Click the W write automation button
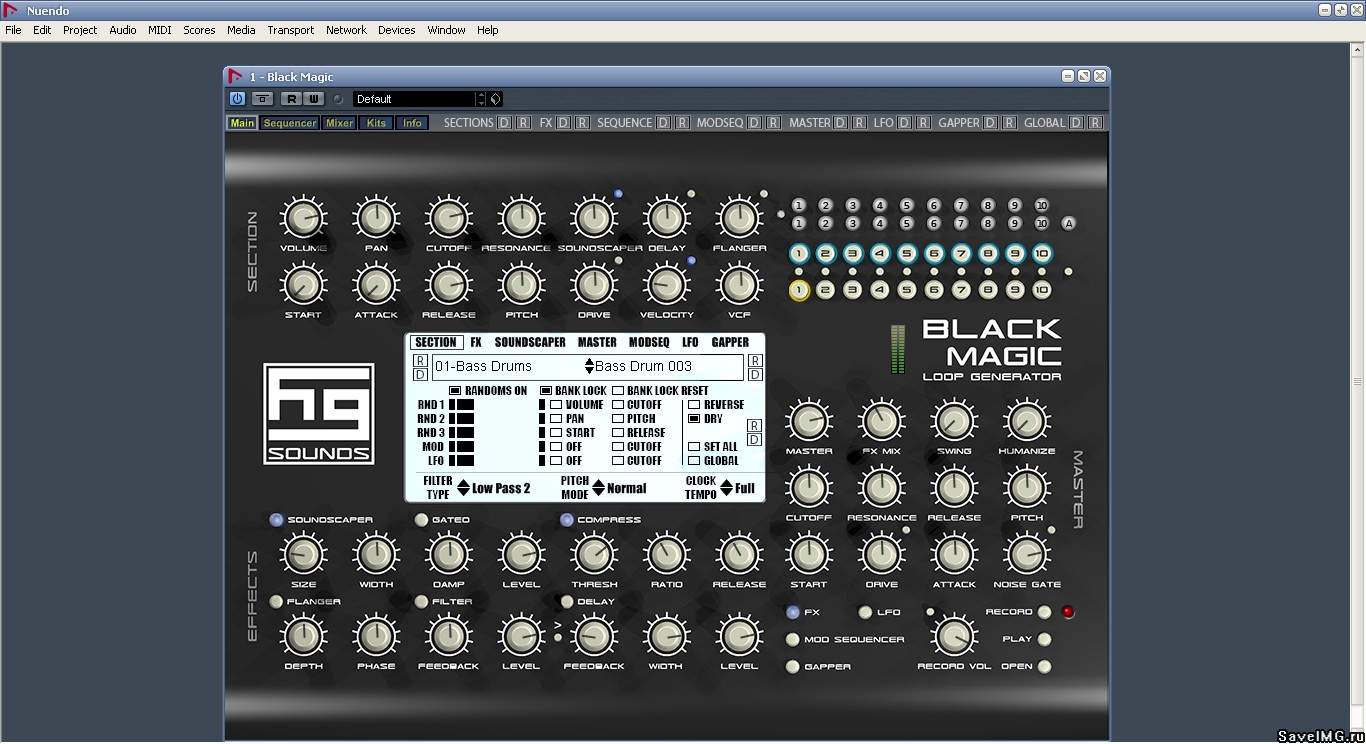Screen dimensions: 1366x744 (x=314, y=99)
